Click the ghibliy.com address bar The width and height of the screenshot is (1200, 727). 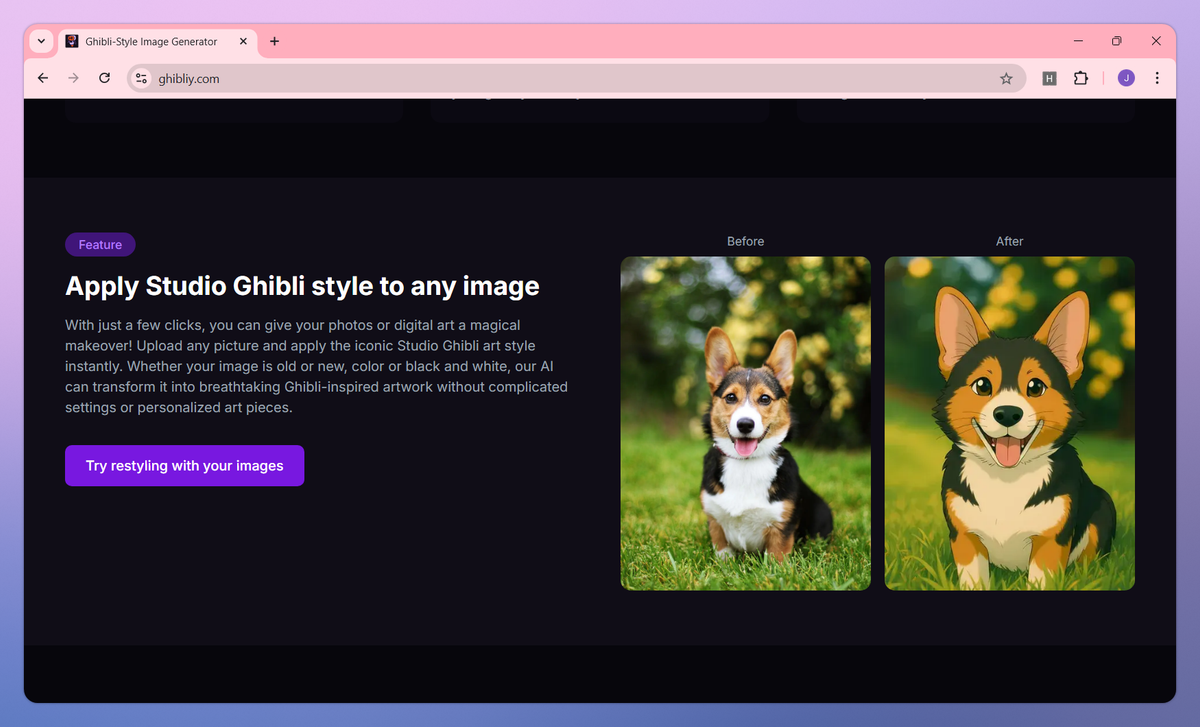click(576, 78)
